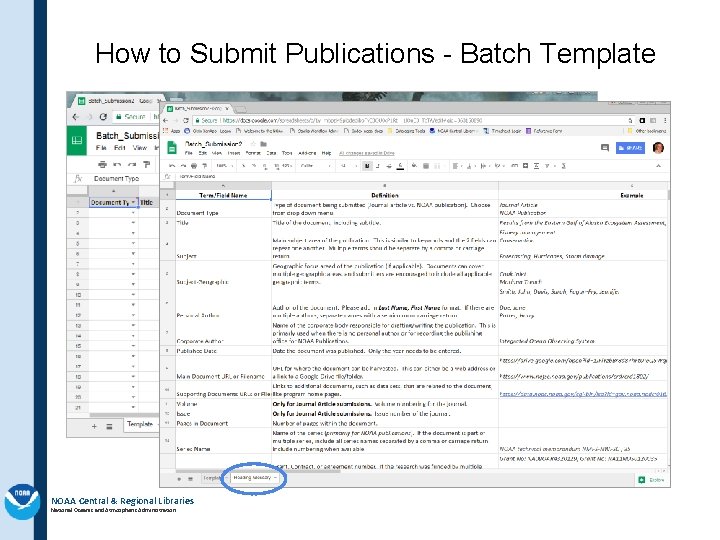Click the add sheet plus in back window

[94, 426]
